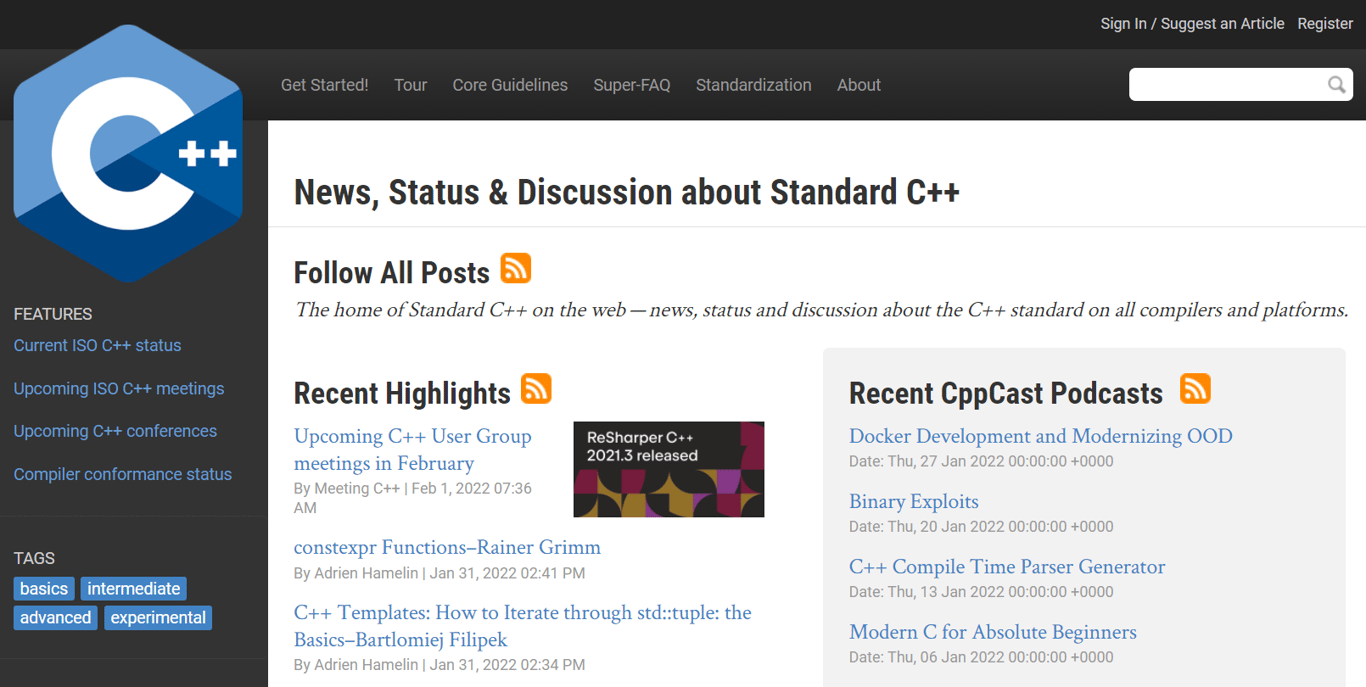Viewport: 1366px width, 687px height.
Task: Click the Register link
Action: 1325,23
